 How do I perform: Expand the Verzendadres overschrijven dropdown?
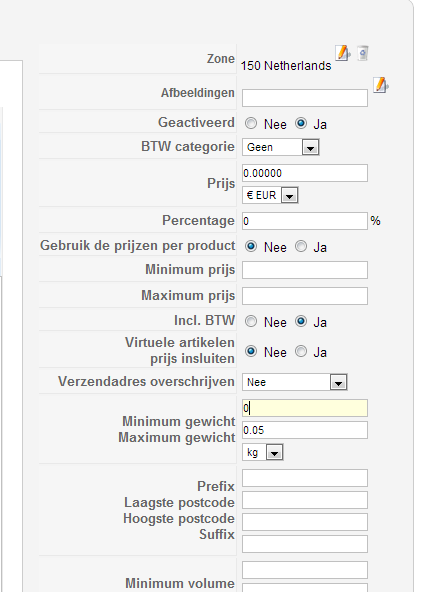295,382
